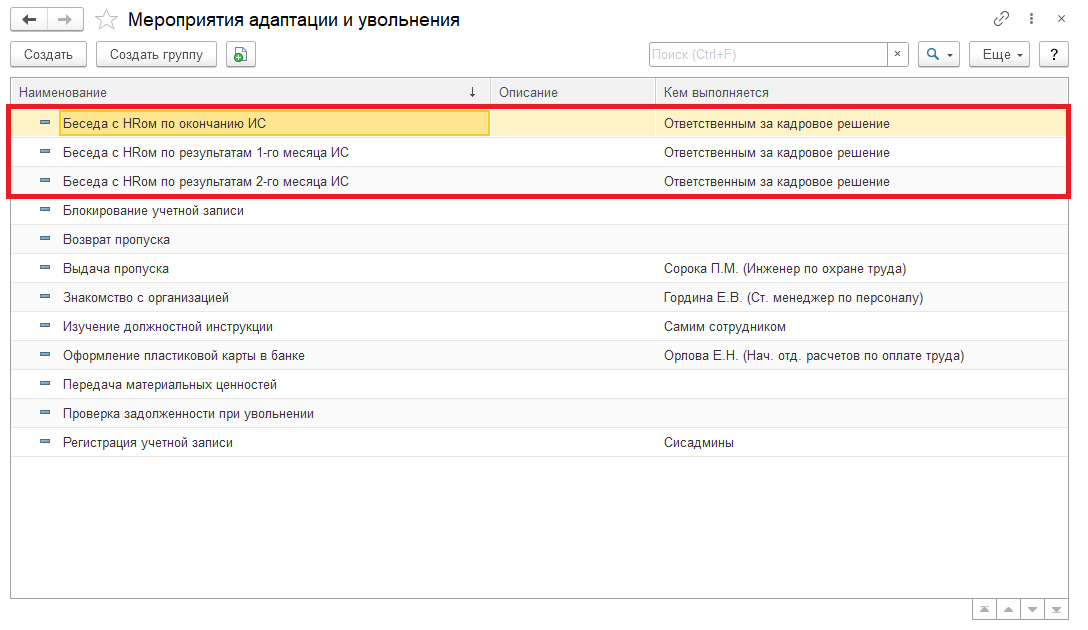Jump to the last list row with the bottom arrow
The image size is (1088, 630).
[1056, 609]
